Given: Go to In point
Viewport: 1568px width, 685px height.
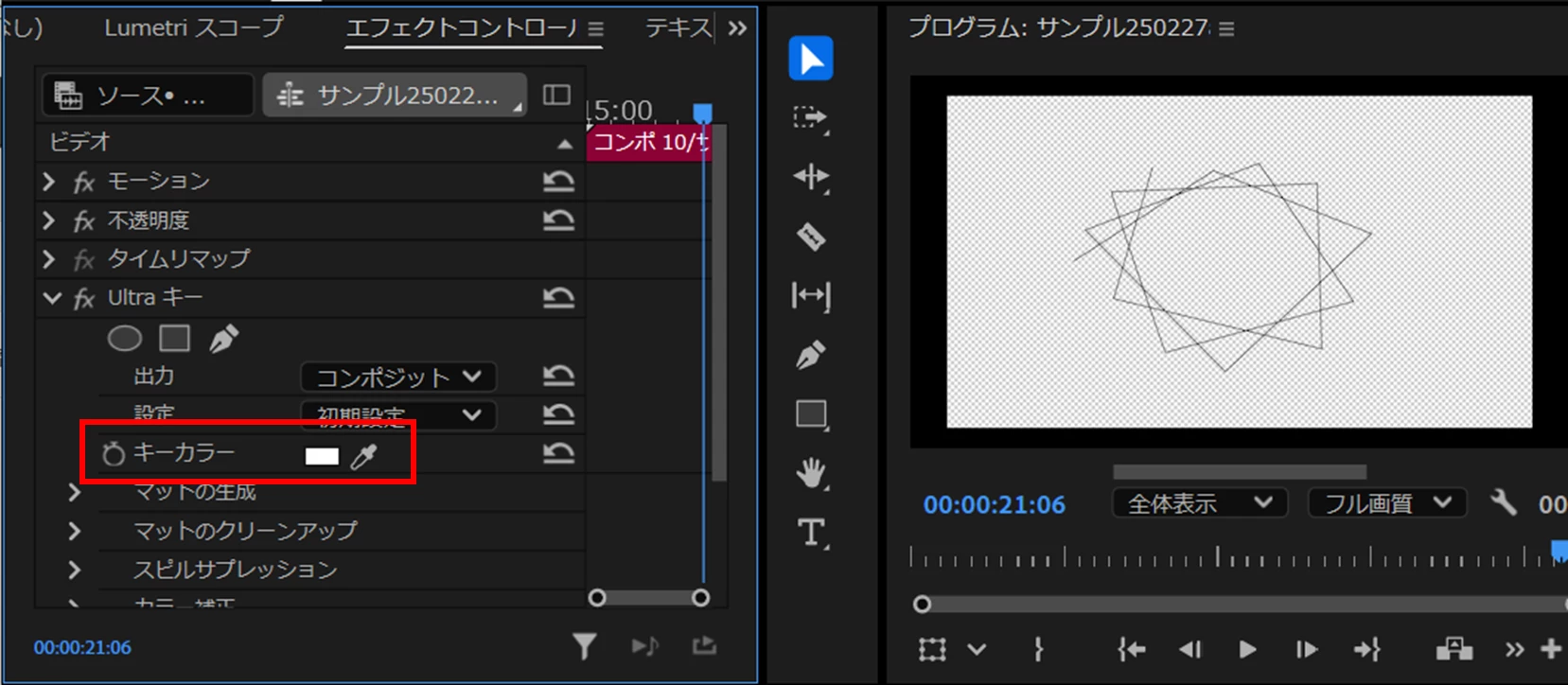Looking at the screenshot, I should (1132, 649).
